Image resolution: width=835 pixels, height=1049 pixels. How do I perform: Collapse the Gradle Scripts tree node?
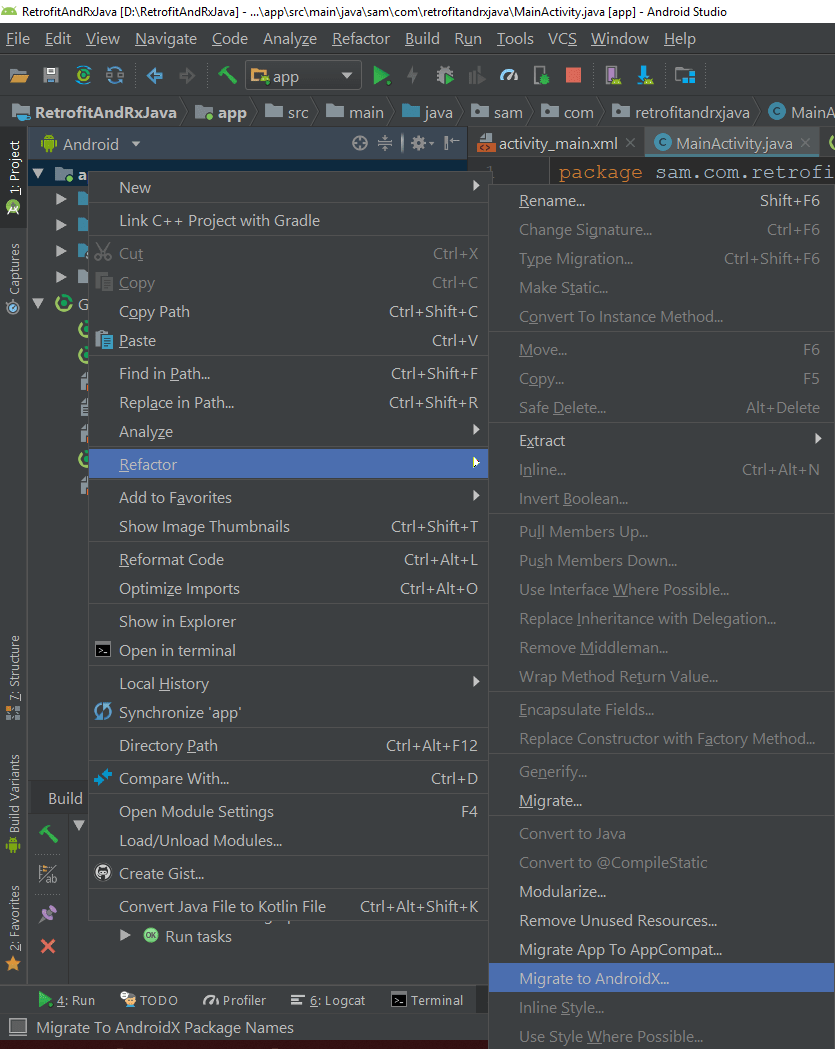pyautogui.click(x=38, y=303)
